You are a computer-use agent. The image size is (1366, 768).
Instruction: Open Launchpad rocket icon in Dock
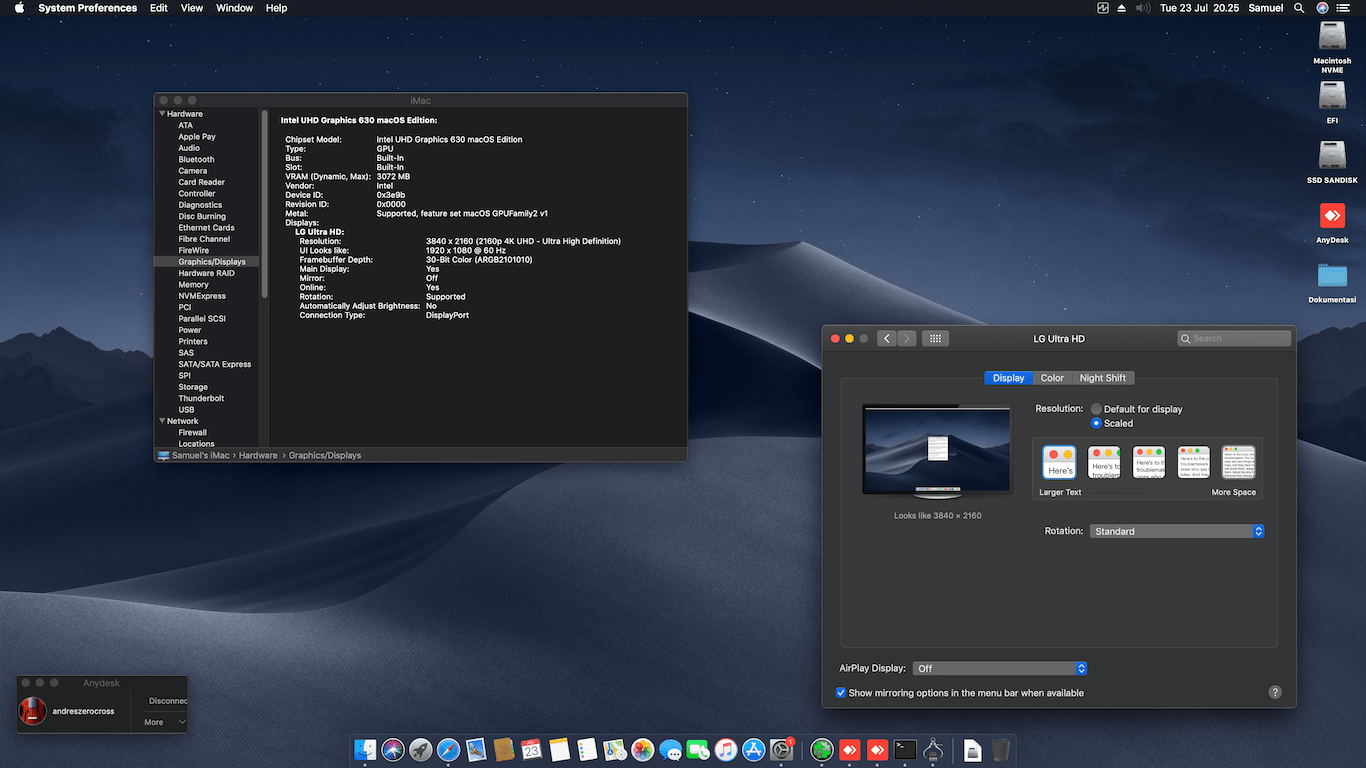[x=421, y=749]
